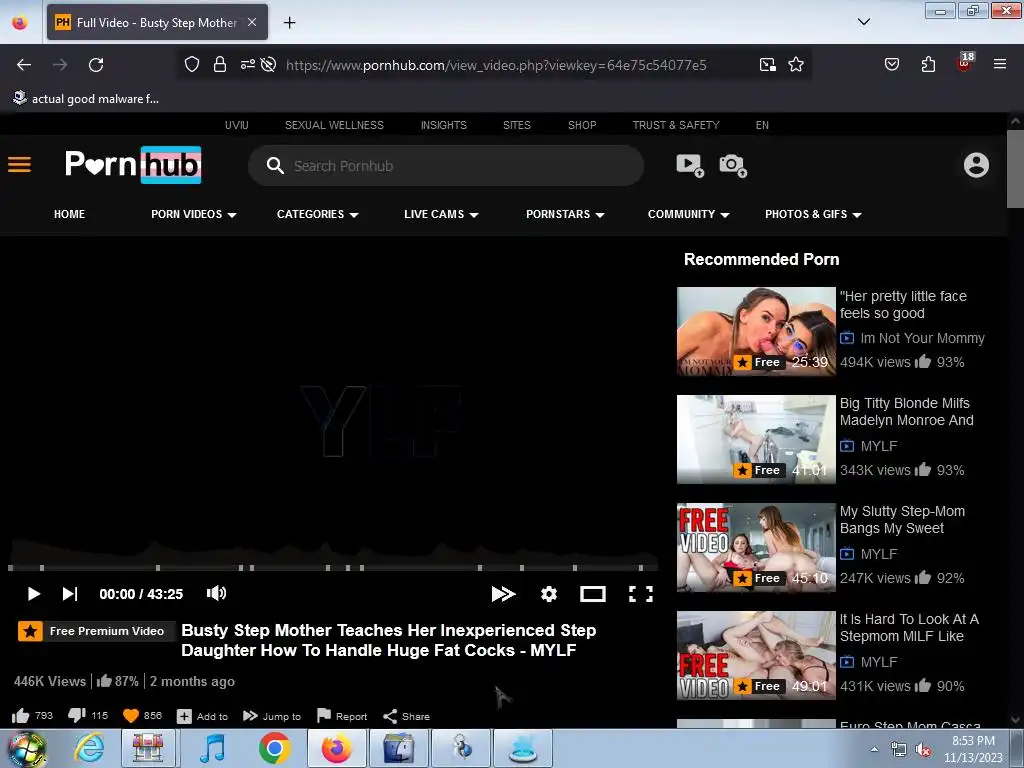Click the Add to button
The height and width of the screenshot is (768, 1024).
pos(202,716)
